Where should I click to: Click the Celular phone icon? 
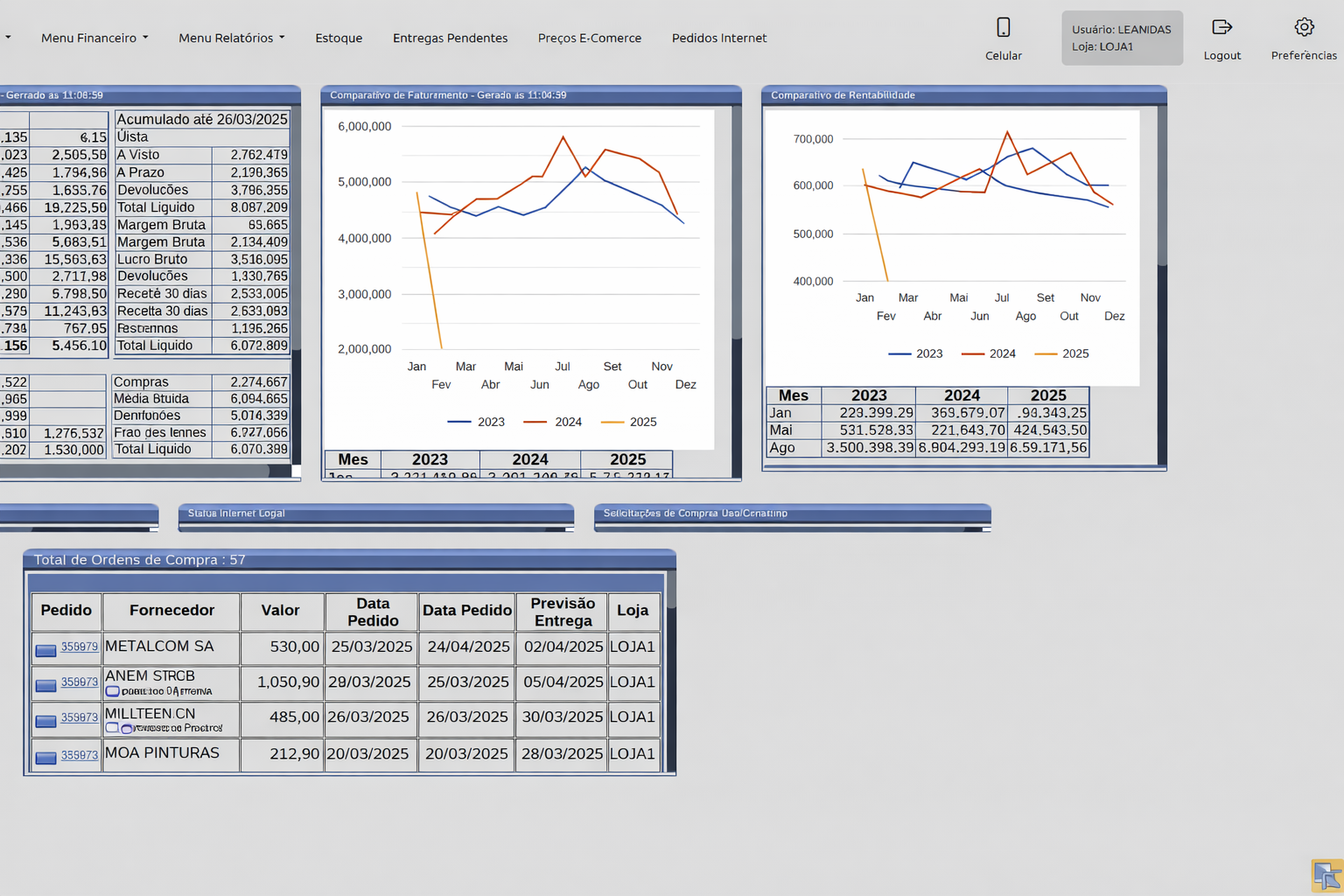coord(1003,28)
